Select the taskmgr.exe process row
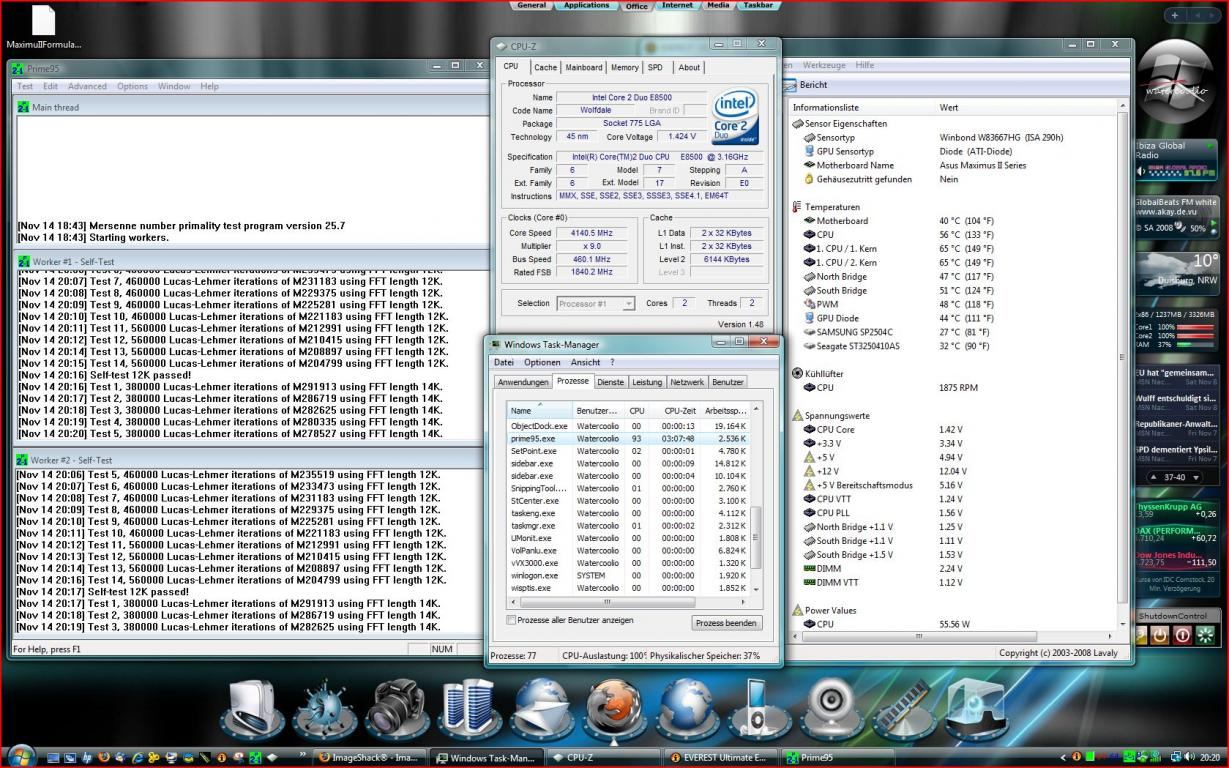The image size is (1229, 768). 627,526
